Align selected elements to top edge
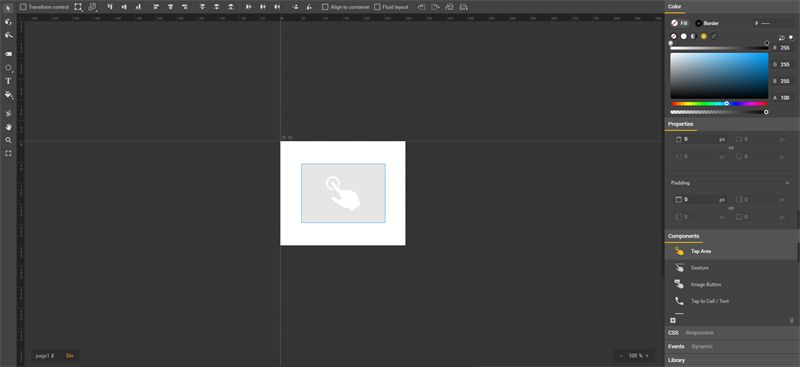The height and width of the screenshot is (367, 800). 109,7
